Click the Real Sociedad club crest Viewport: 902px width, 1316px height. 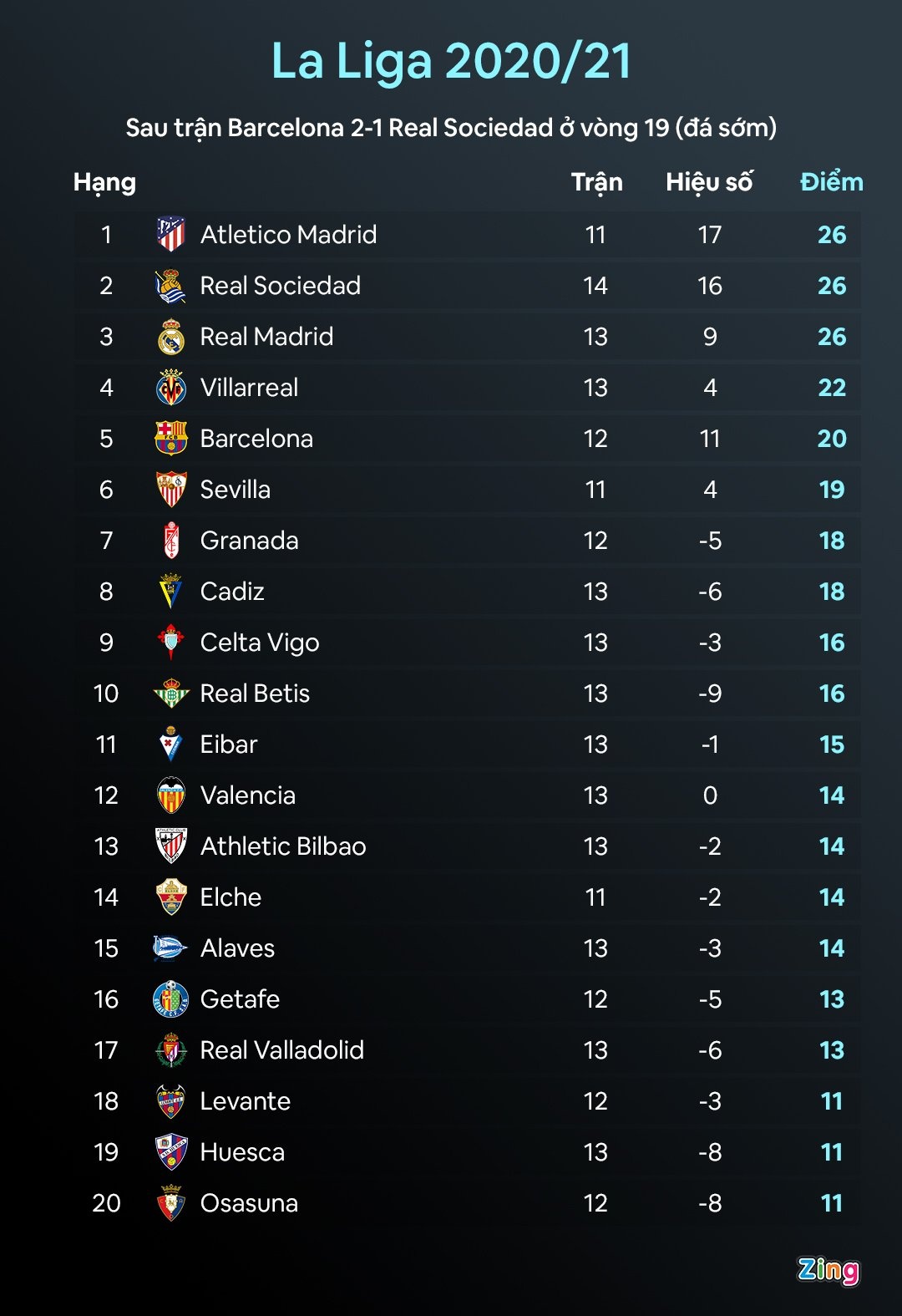tap(171, 286)
